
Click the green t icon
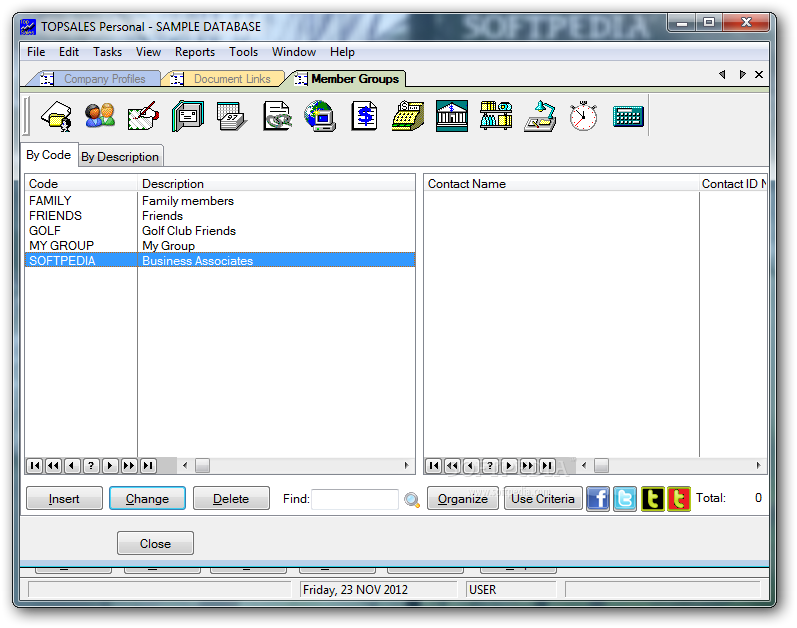tap(653, 498)
